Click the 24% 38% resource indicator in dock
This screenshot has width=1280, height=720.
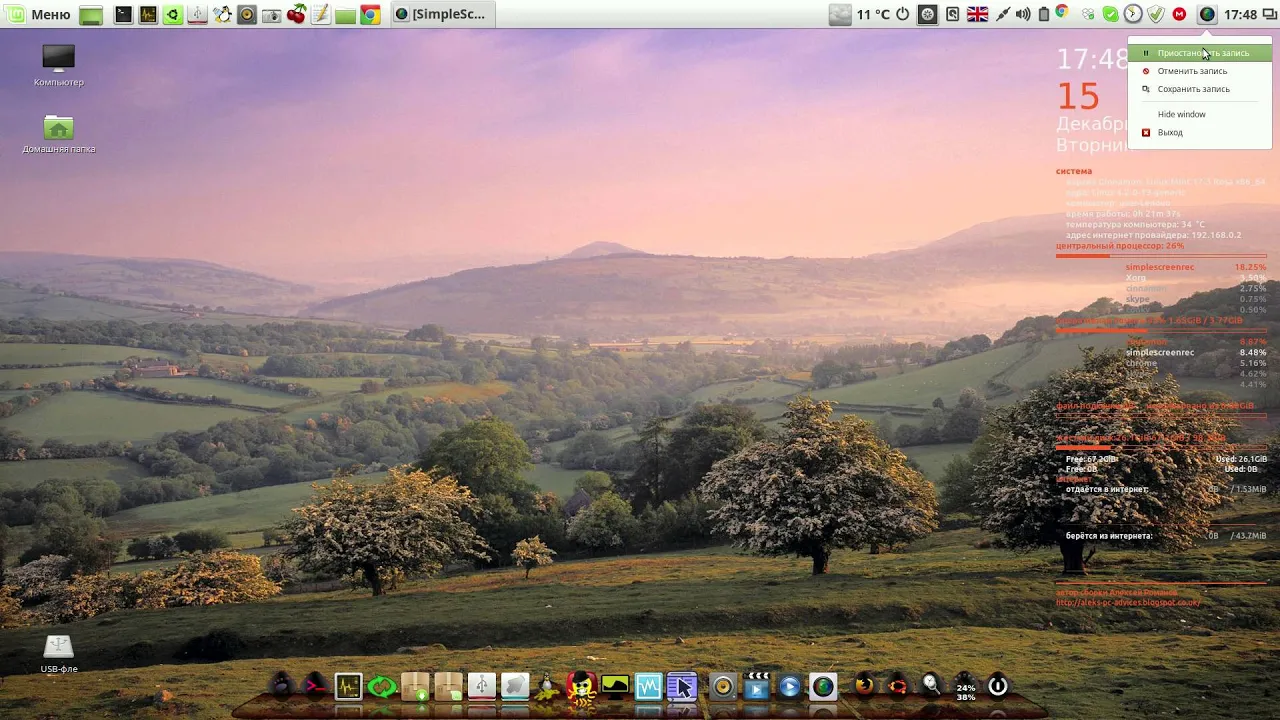click(965, 685)
